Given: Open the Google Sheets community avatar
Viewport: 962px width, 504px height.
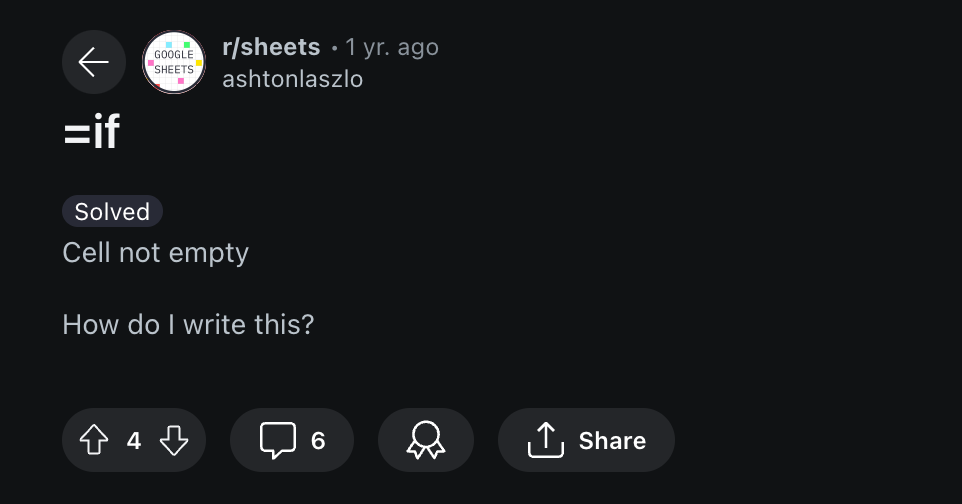Looking at the screenshot, I should click(174, 62).
